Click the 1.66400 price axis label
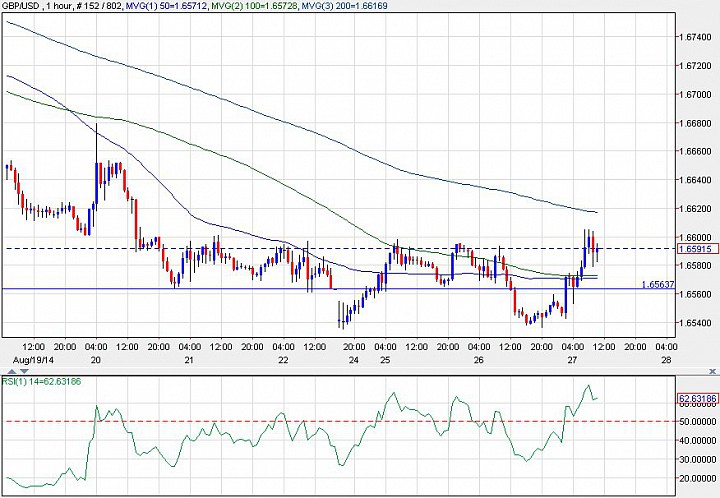720x498 pixels. pos(695,180)
